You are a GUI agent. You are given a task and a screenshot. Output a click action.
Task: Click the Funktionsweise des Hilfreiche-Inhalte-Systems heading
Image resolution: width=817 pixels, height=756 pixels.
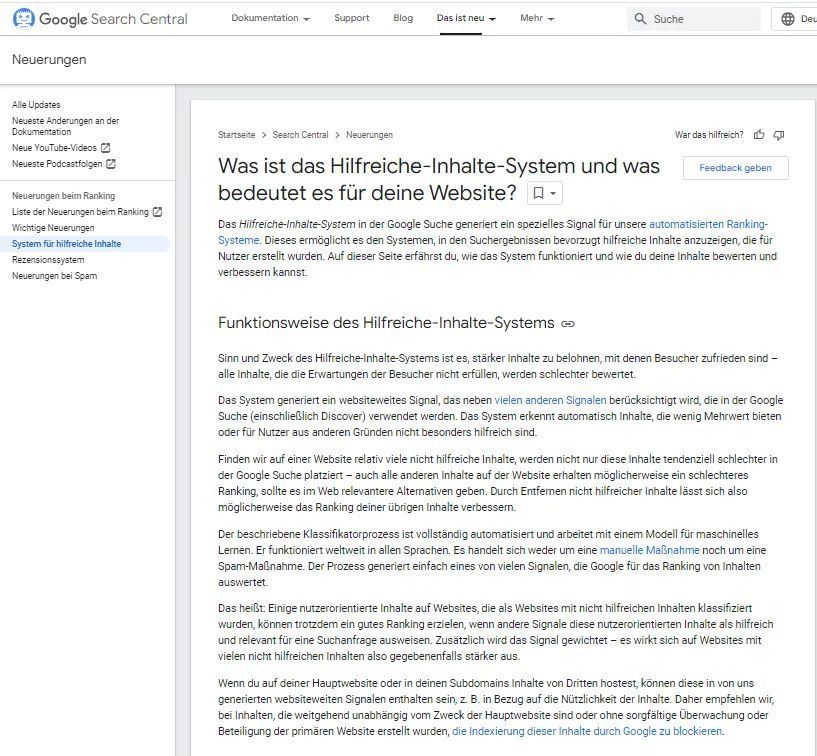pyautogui.click(x=386, y=323)
